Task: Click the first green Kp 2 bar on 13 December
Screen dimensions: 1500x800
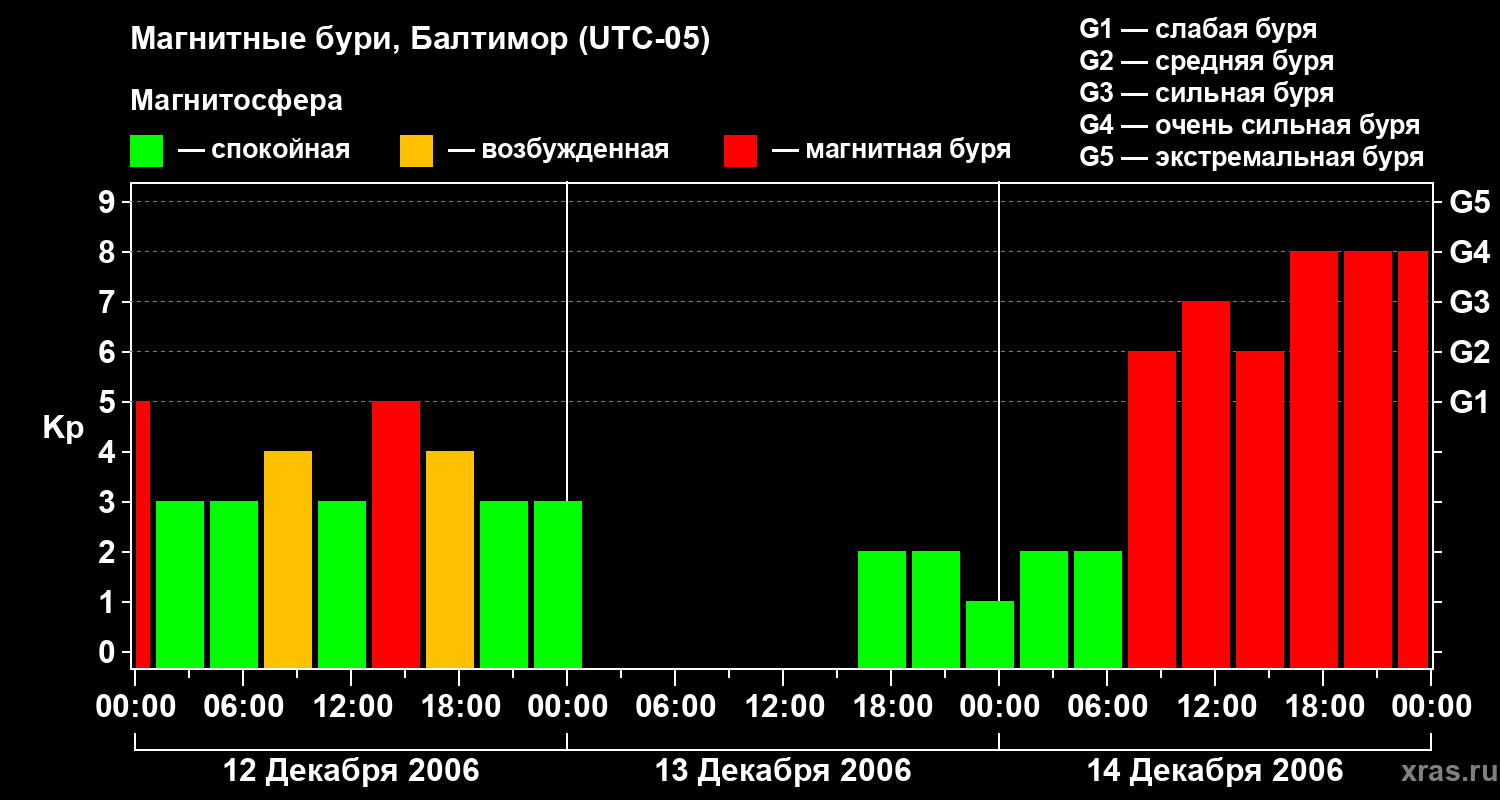Action: (x=882, y=609)
